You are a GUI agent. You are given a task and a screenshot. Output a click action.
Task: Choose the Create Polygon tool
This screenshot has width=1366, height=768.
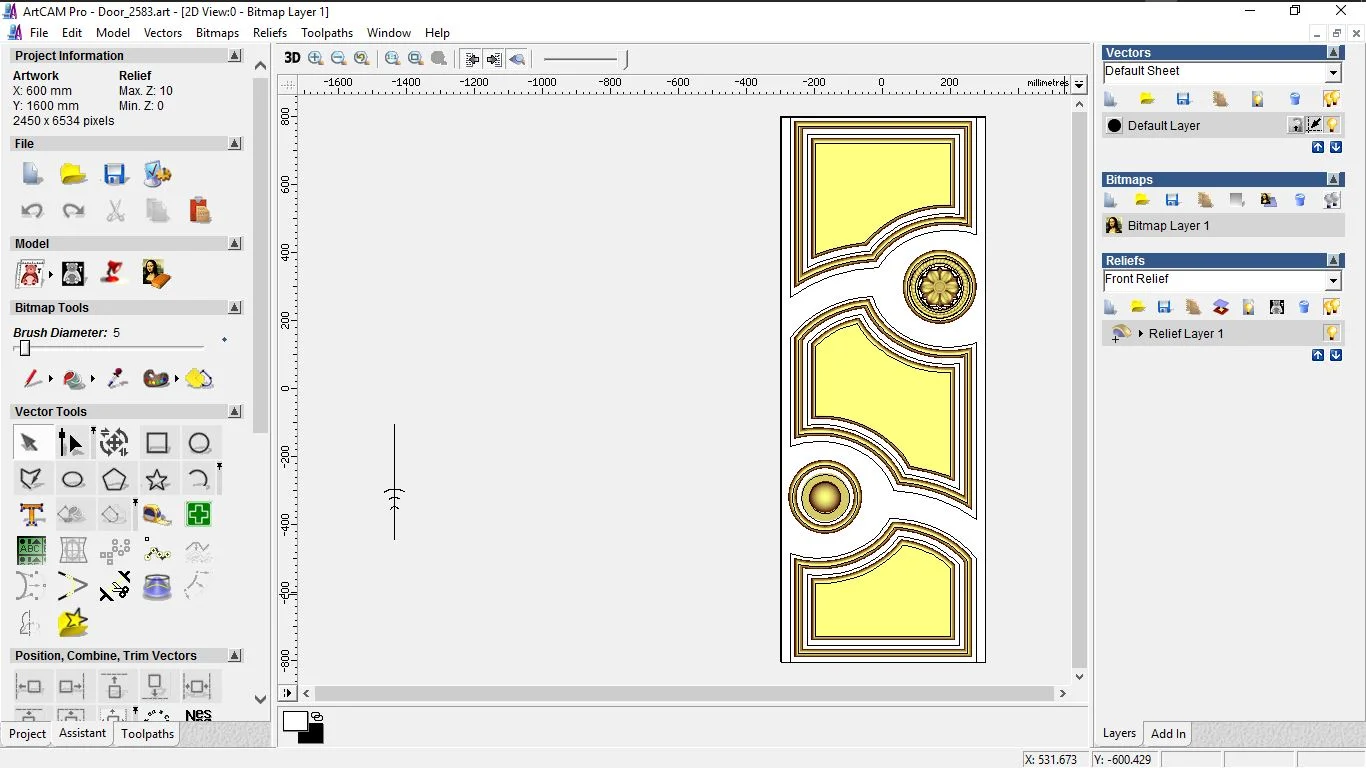(115, 479)
